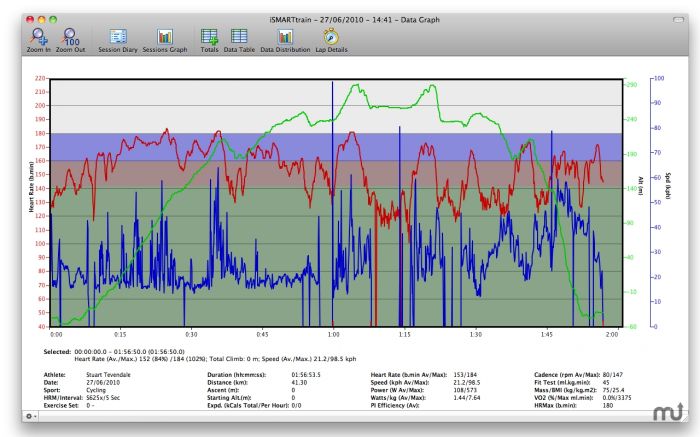Click the 100 speed axis value
Image resolution: width=700 pixels, height=437 pixels.
tap(659, 78)
